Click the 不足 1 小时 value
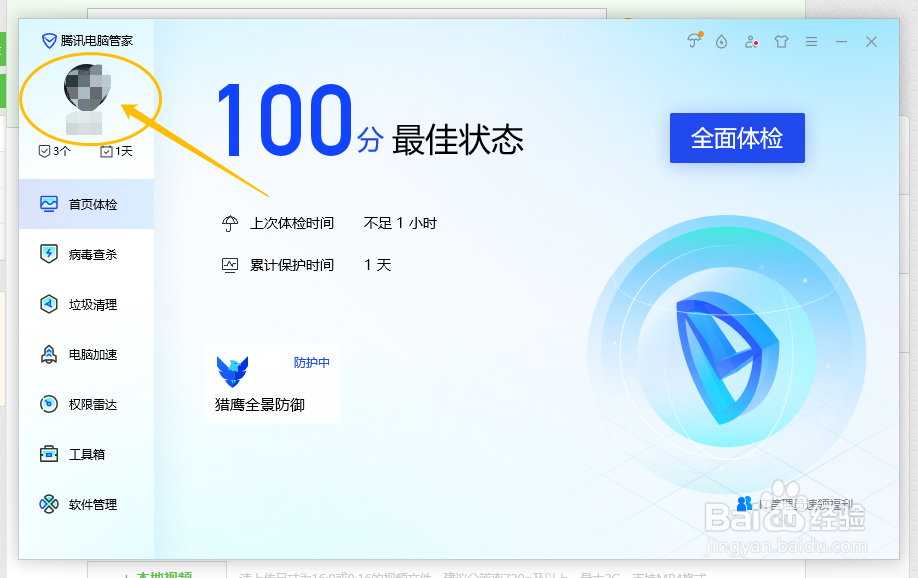 pyautogui.click(x=400, y=223)
